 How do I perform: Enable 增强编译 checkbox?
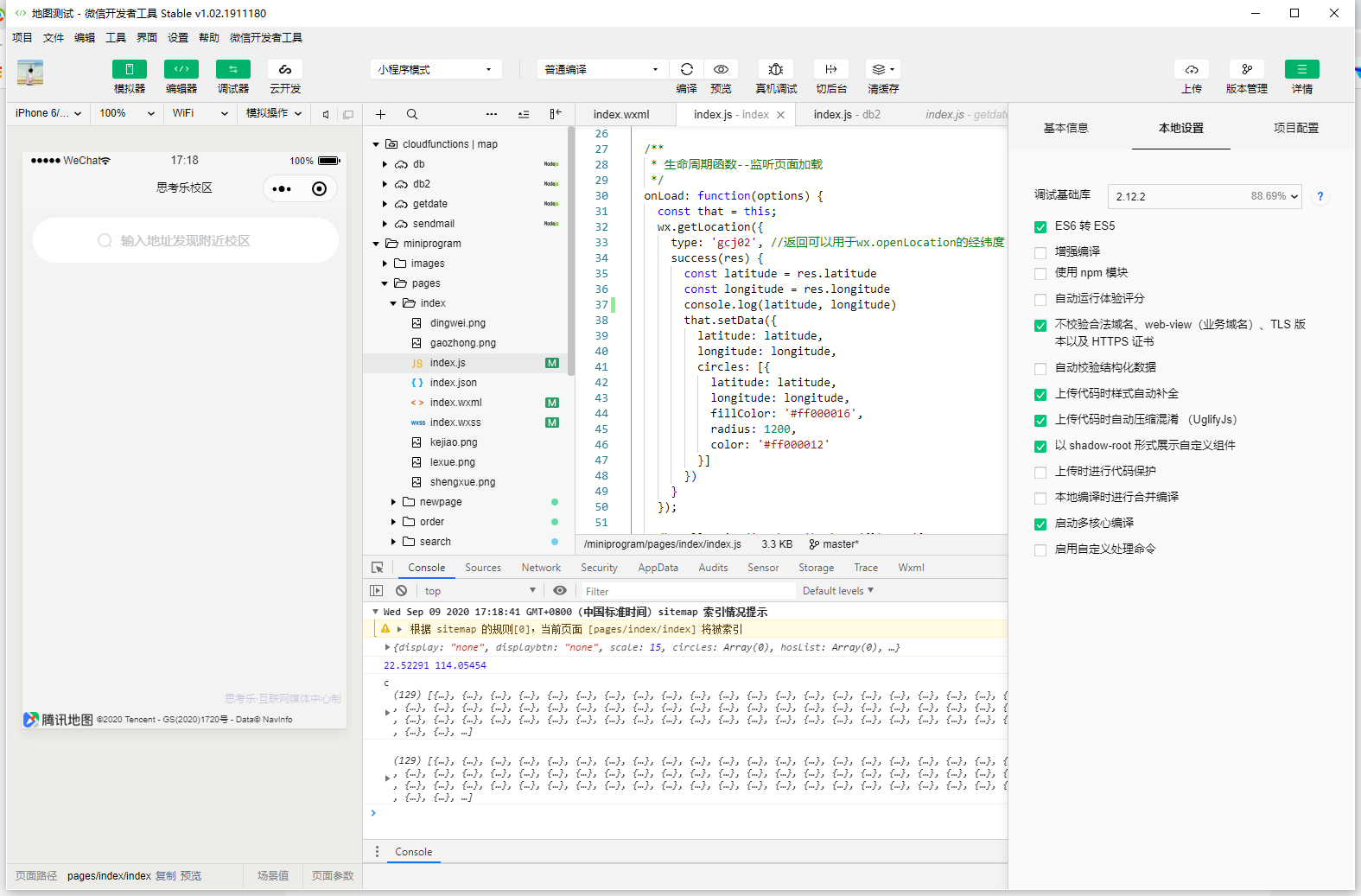click(x=1040, y=252)
